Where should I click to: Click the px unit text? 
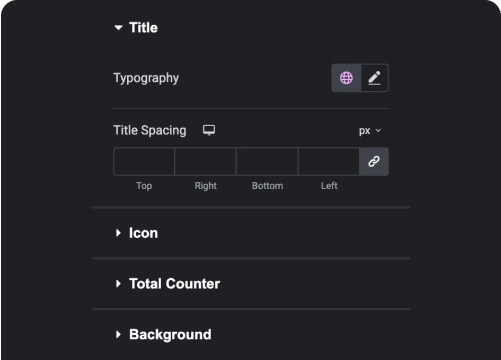365,131
